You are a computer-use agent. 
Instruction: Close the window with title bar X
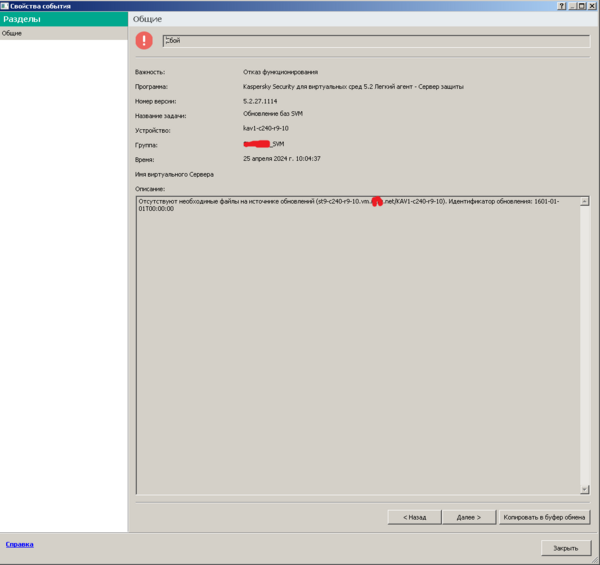[592, 6]
